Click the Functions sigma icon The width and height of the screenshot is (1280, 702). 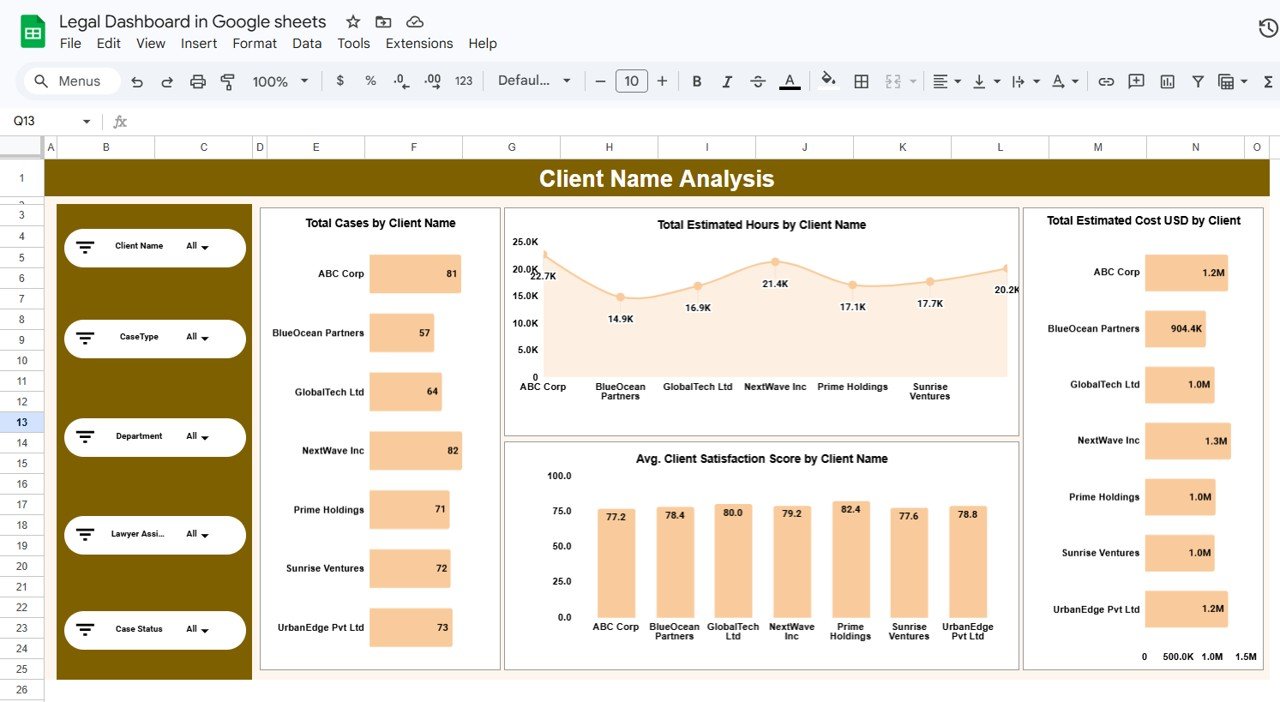point(1270,81)
